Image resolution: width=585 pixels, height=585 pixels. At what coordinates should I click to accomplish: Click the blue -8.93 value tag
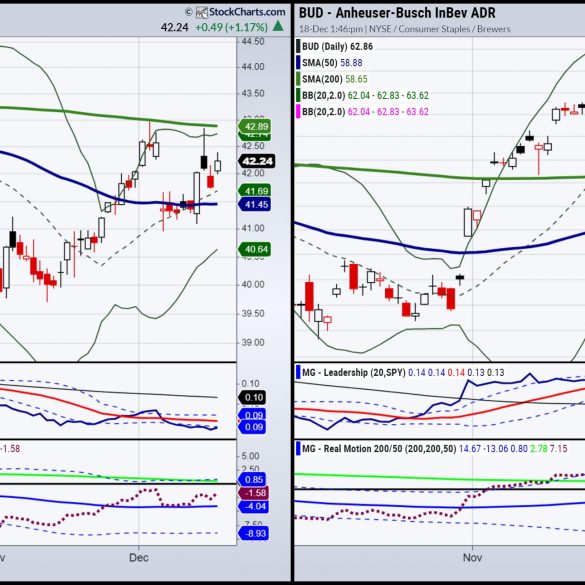254,534
